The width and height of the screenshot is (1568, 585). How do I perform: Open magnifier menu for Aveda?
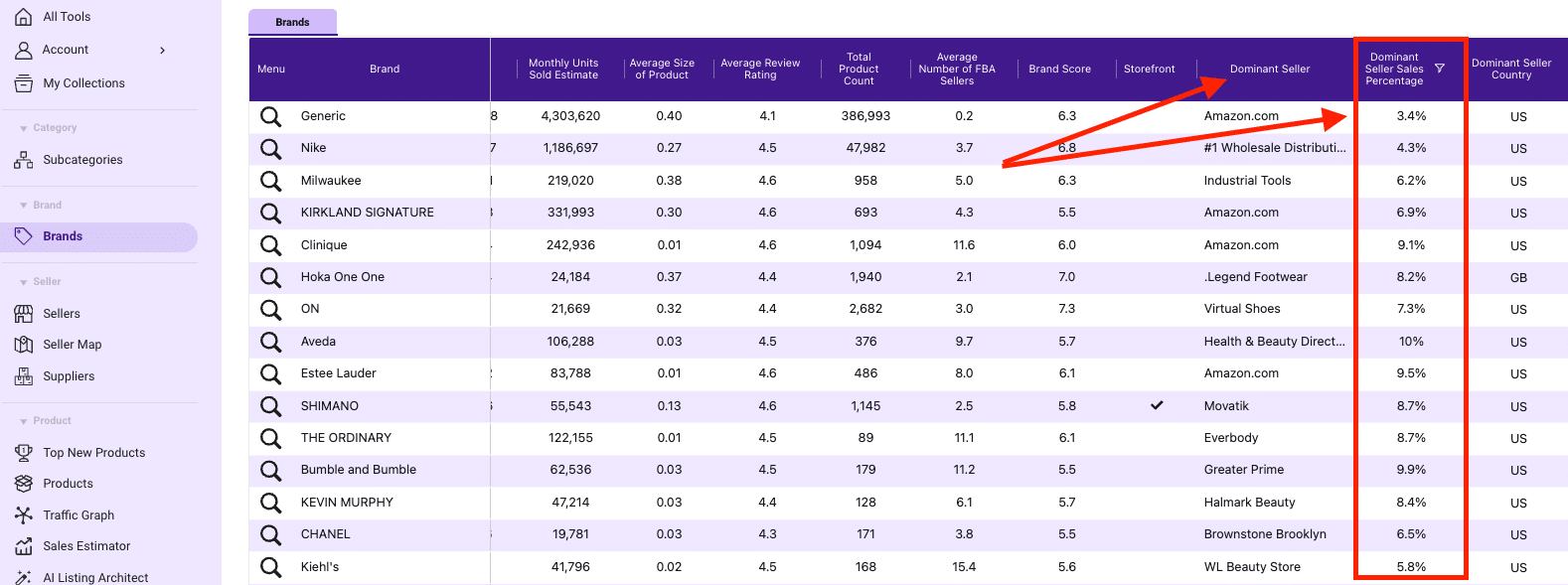[x=270, y=342]
